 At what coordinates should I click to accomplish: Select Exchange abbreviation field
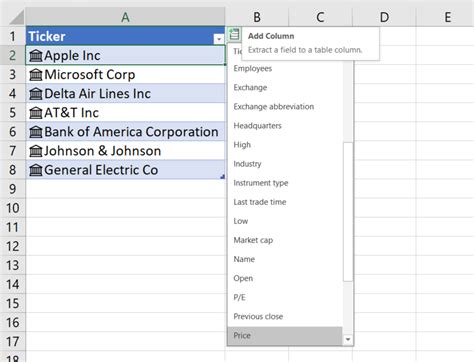pos(285,106)
